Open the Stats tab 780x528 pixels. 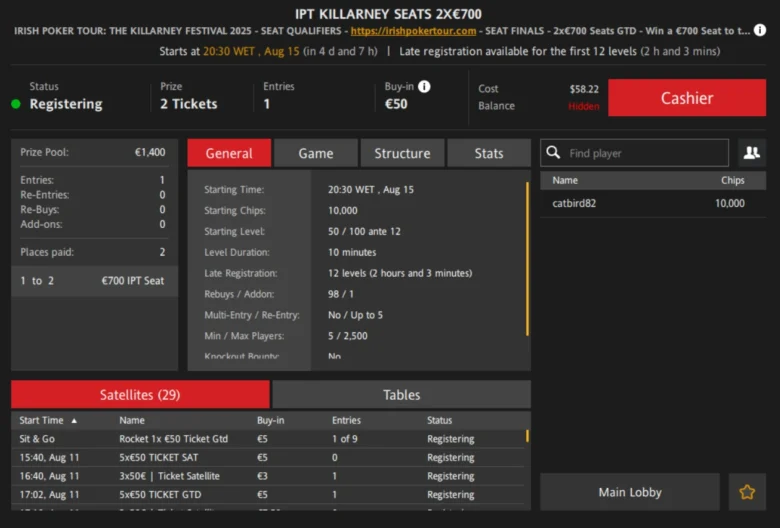488,153
